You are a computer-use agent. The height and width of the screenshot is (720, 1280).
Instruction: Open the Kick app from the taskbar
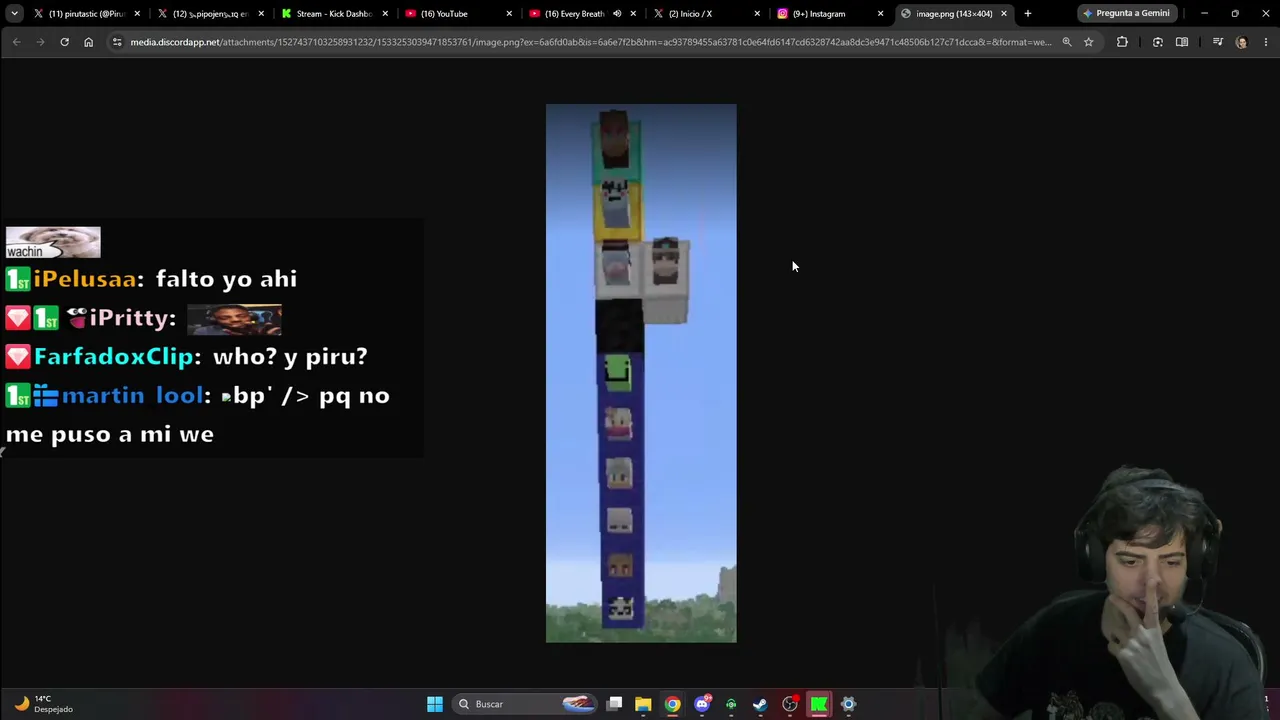(819, 704)
